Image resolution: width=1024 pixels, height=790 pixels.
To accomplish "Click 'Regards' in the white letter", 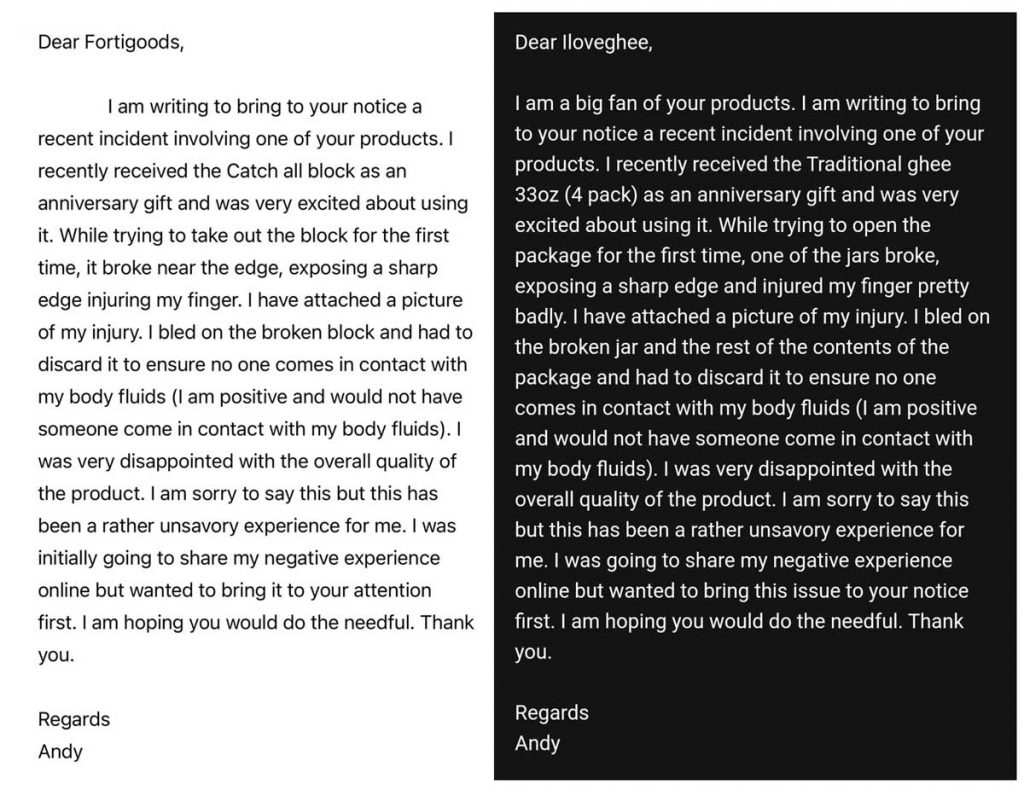I will [x=74, y=719].
